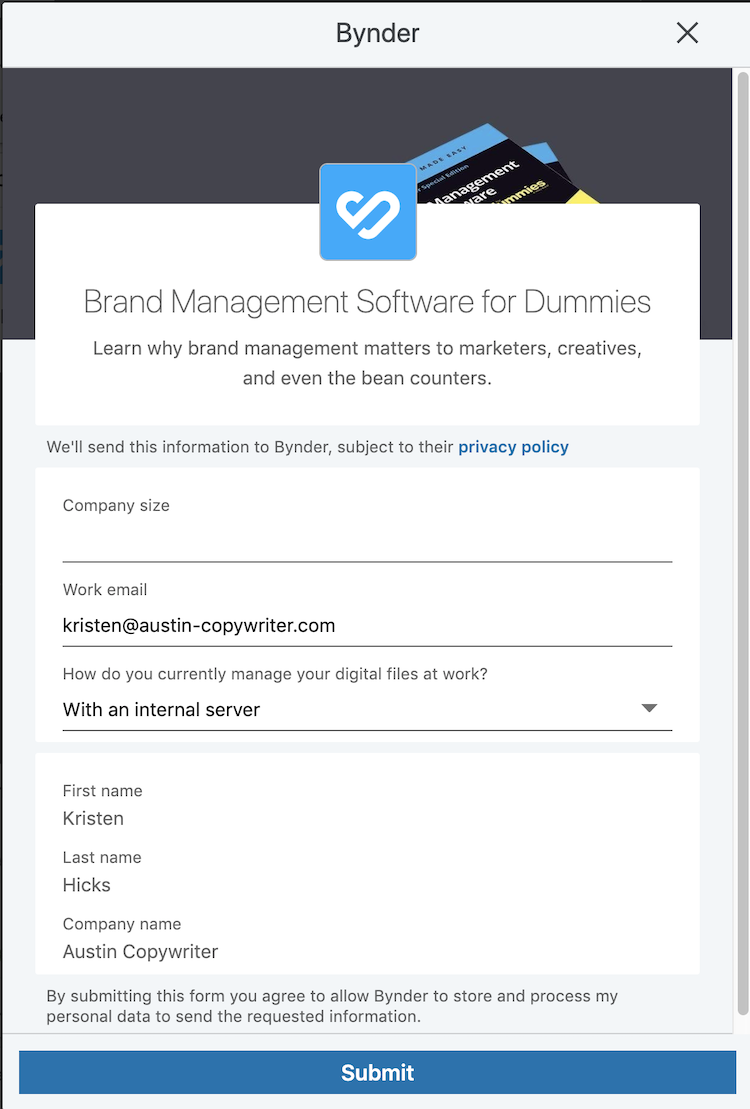Click the Bynder title in the header
750x1109 pixels.
377,33
